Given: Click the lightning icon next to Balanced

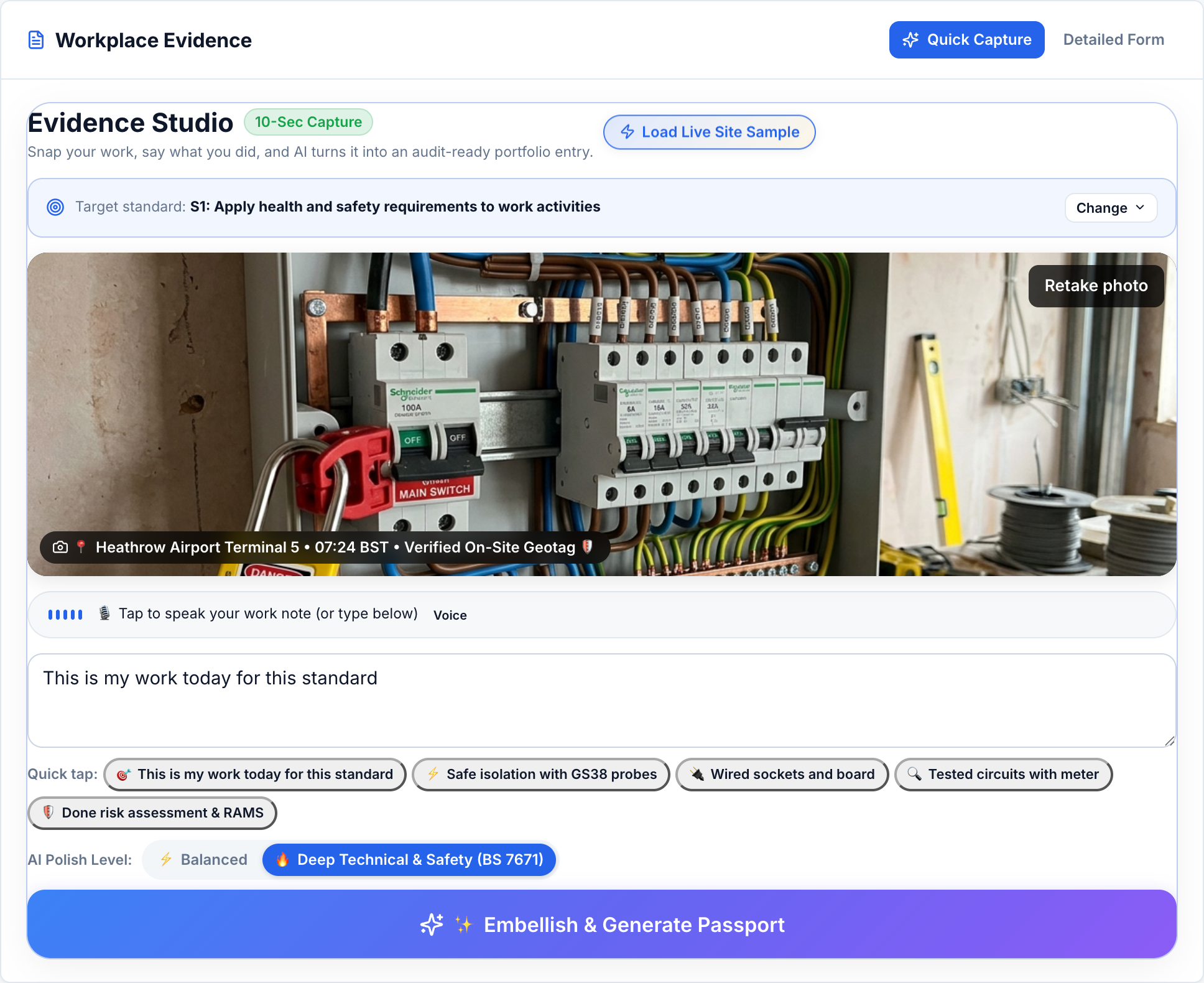Looking at the screenshot, I should (x=166, y=860).
